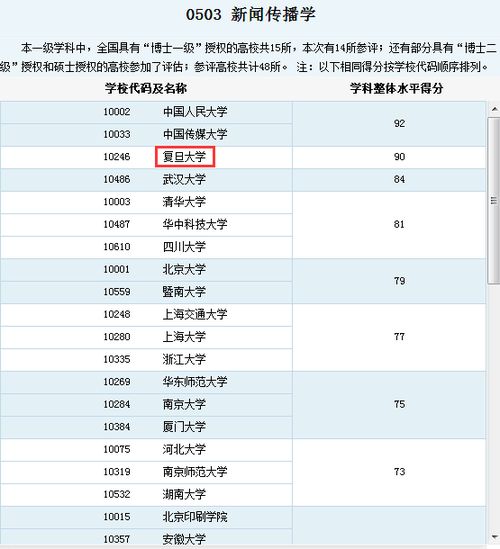Click the score value 90
500x549 pixels.
coord(400,157)
